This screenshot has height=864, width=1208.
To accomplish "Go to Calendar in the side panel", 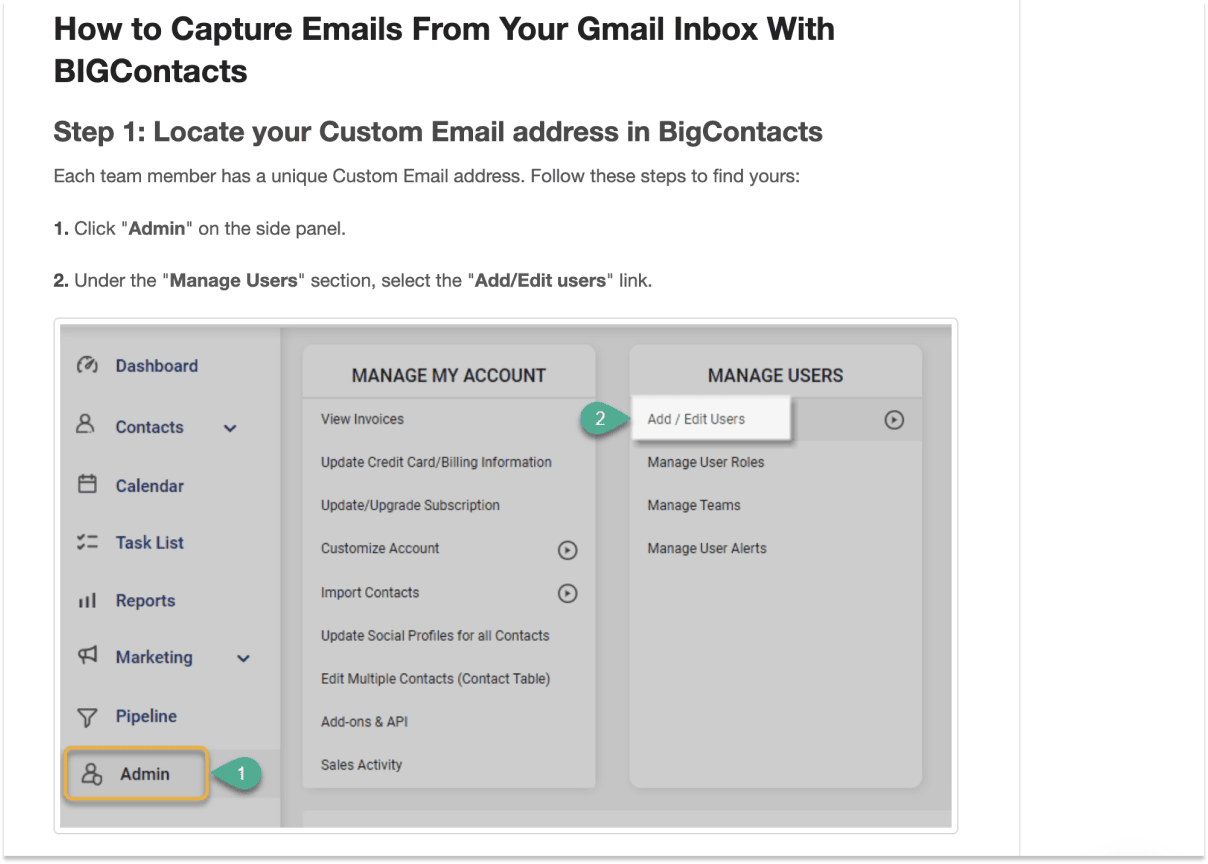I will pyautogui.click(x=150, y=486).
